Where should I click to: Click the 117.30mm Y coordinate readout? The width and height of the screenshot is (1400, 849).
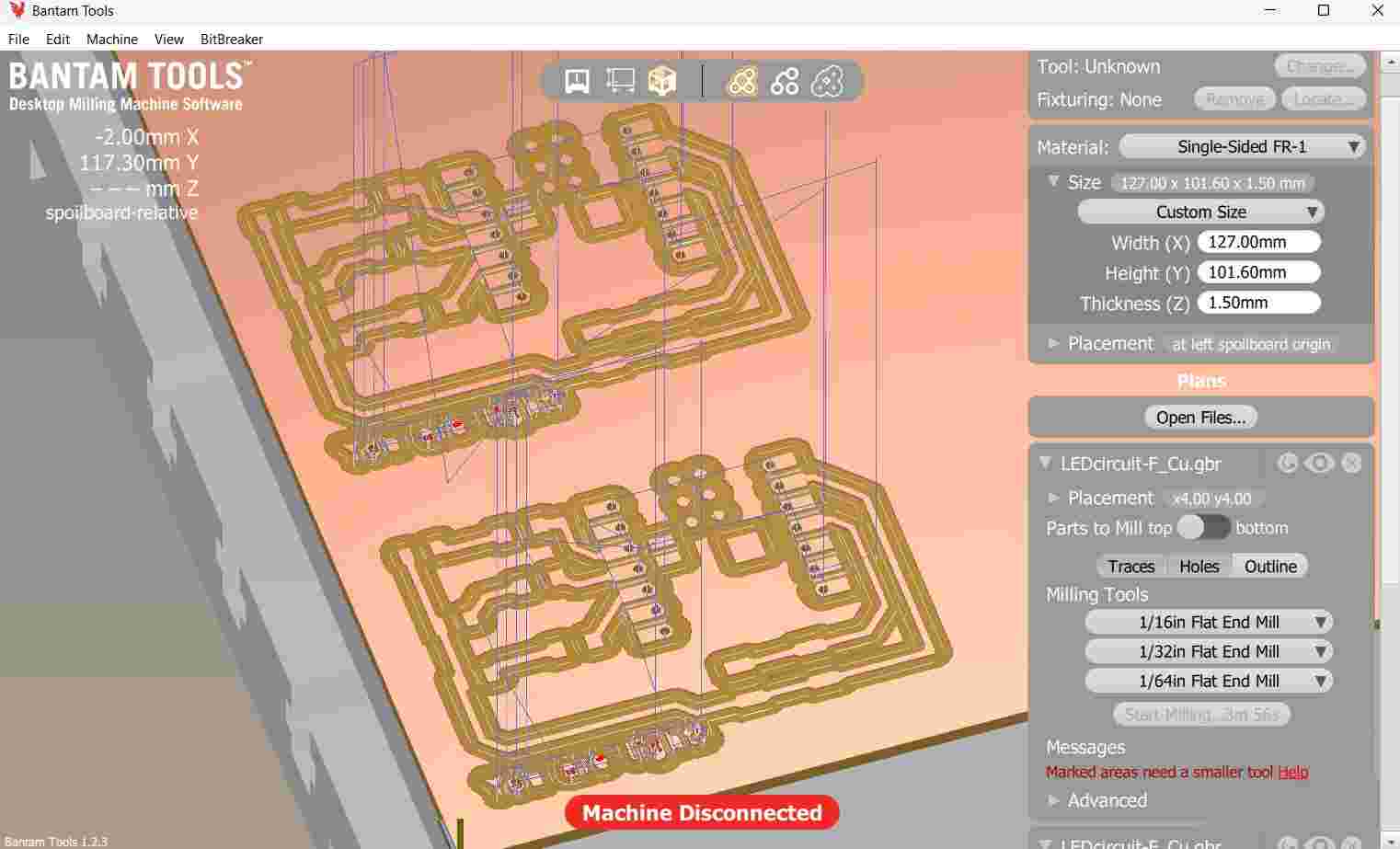pos(139,163)
